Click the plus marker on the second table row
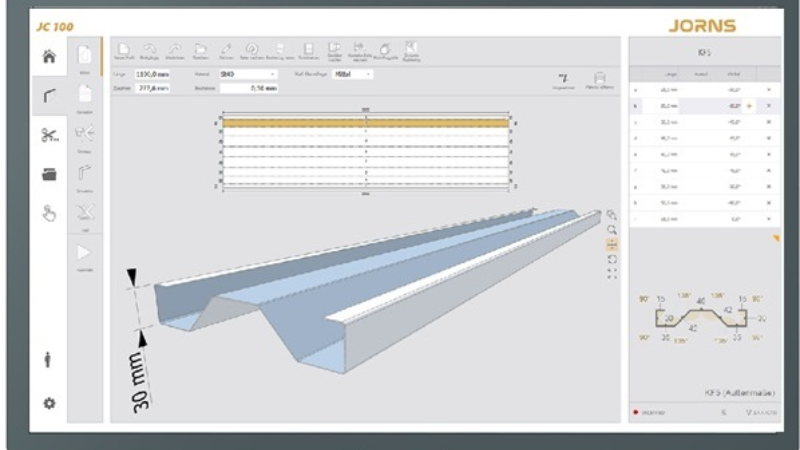This screenshot has width=800, height=450. tap(749, 105)
